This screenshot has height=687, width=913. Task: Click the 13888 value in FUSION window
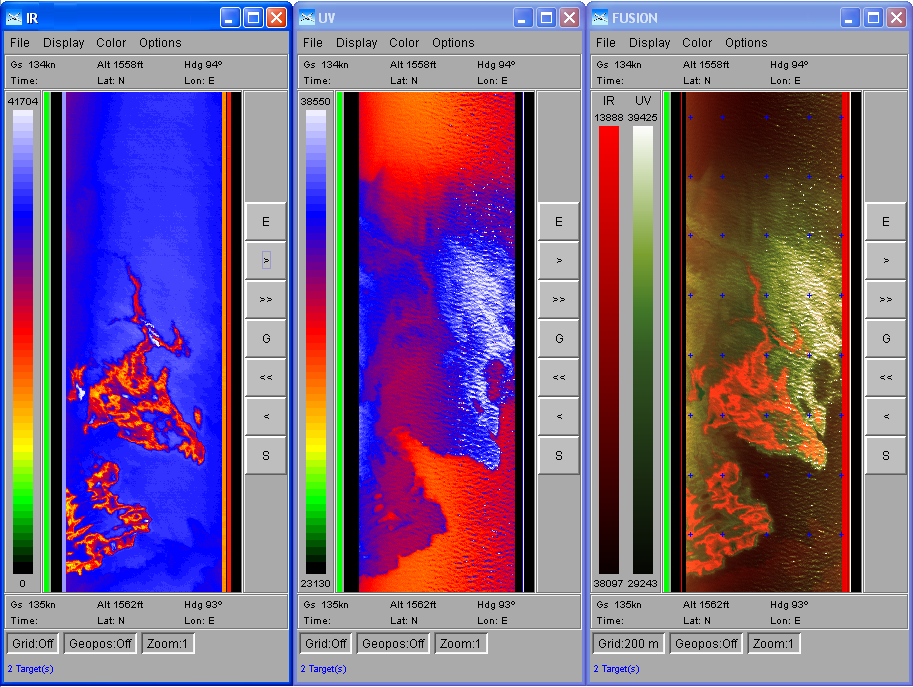point(608,118)
